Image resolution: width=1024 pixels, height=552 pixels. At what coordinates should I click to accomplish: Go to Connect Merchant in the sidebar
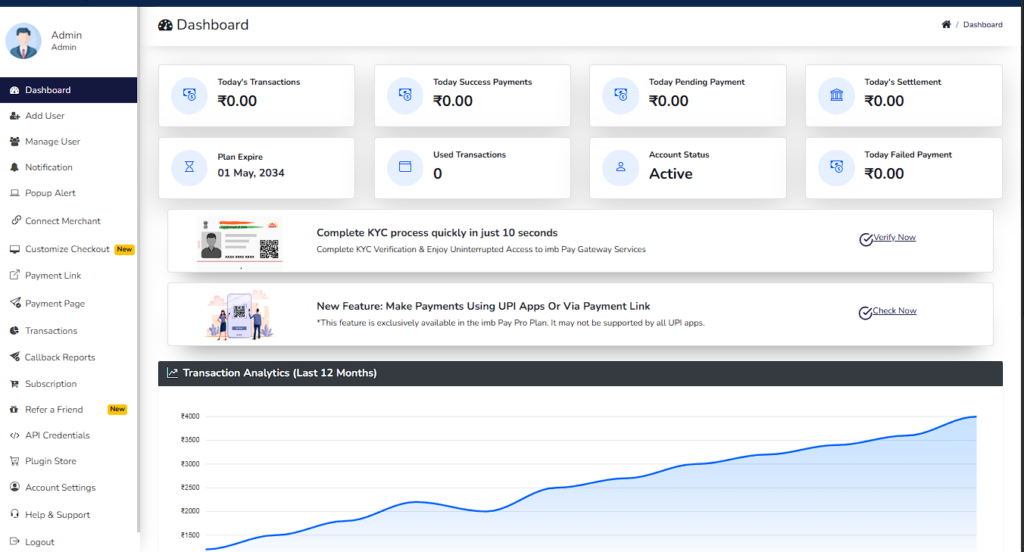click(62, 221)
